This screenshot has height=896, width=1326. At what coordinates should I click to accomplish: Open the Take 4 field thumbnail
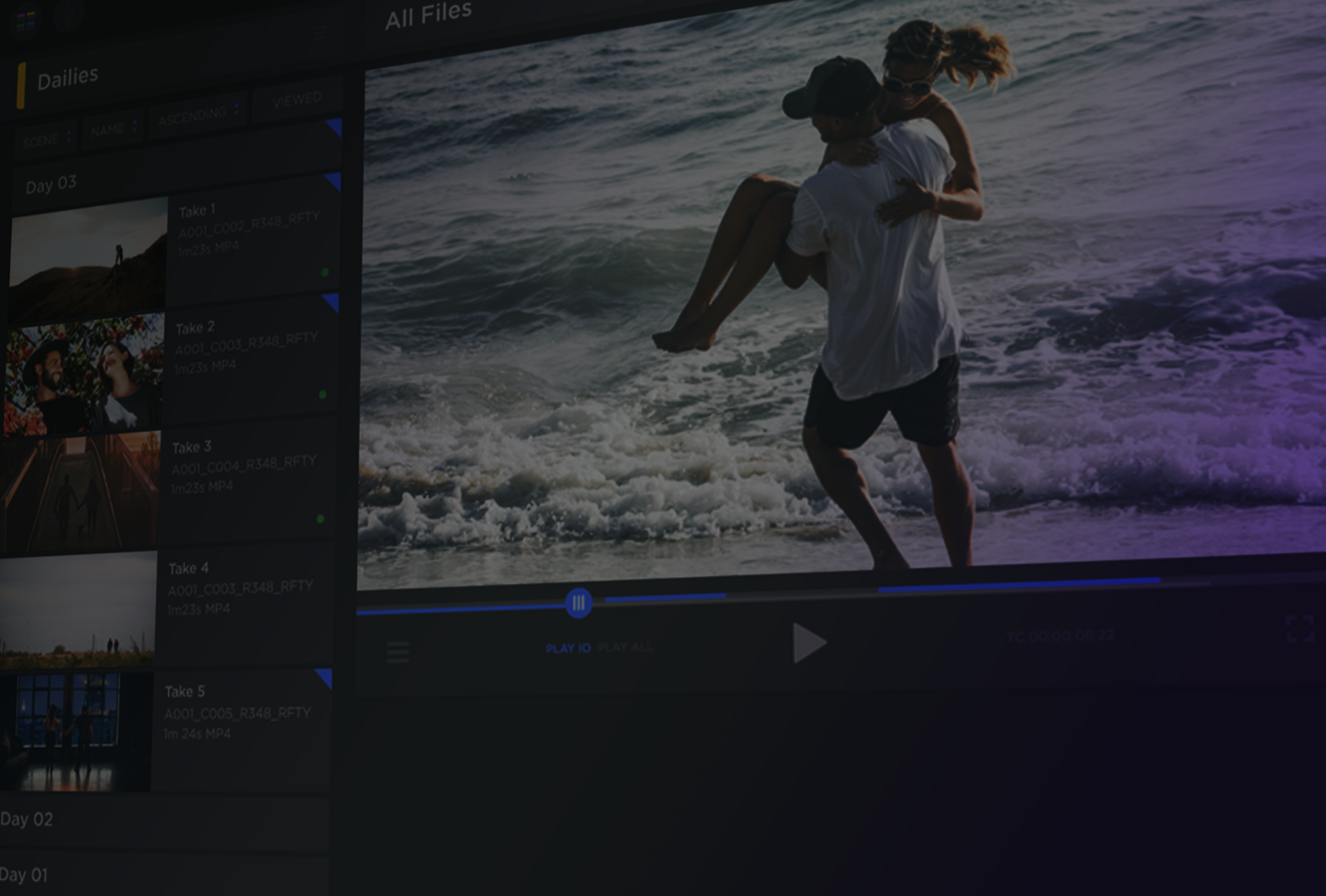77,610
